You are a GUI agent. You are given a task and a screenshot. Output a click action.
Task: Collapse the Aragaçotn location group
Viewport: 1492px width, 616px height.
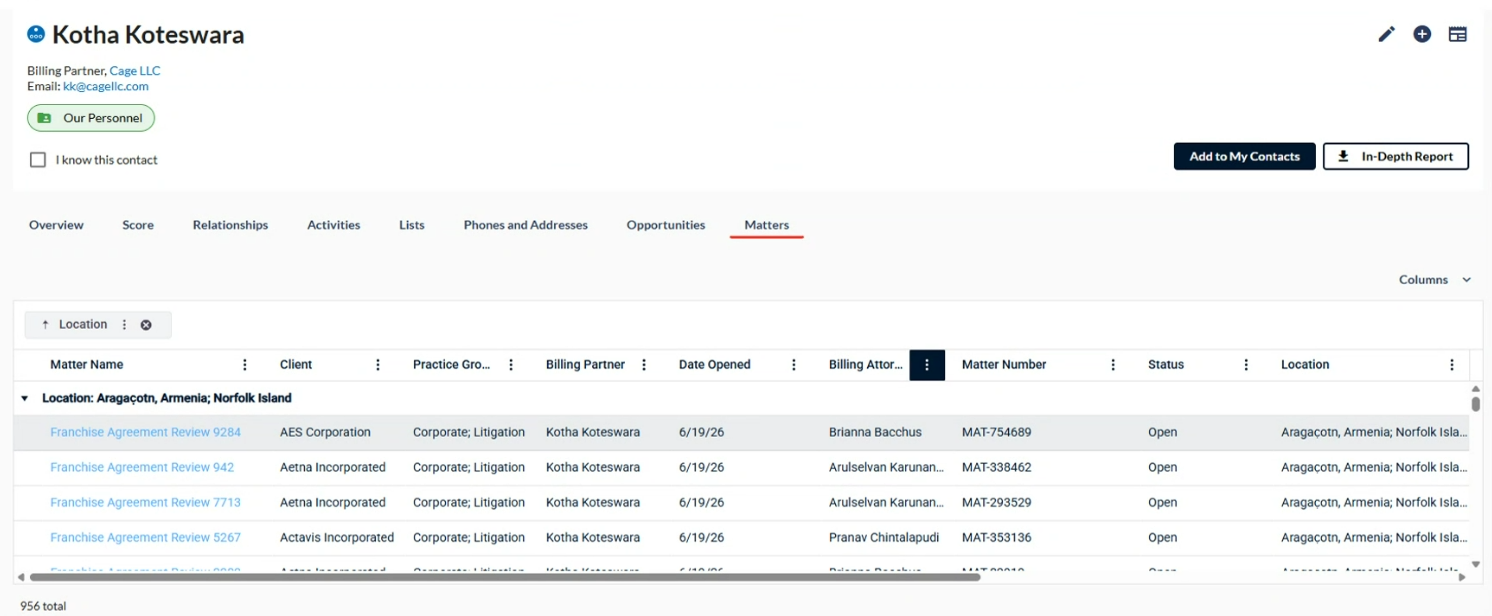pos(25,398)
